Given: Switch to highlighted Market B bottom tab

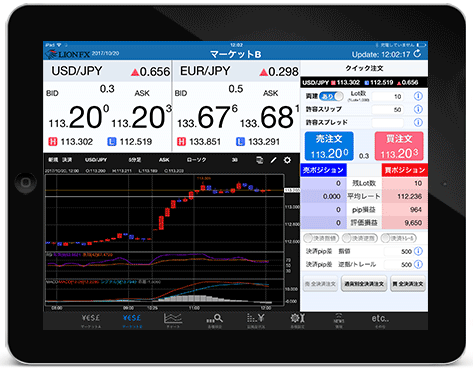Looking at the screenshot, I should [x=132, y=321].
